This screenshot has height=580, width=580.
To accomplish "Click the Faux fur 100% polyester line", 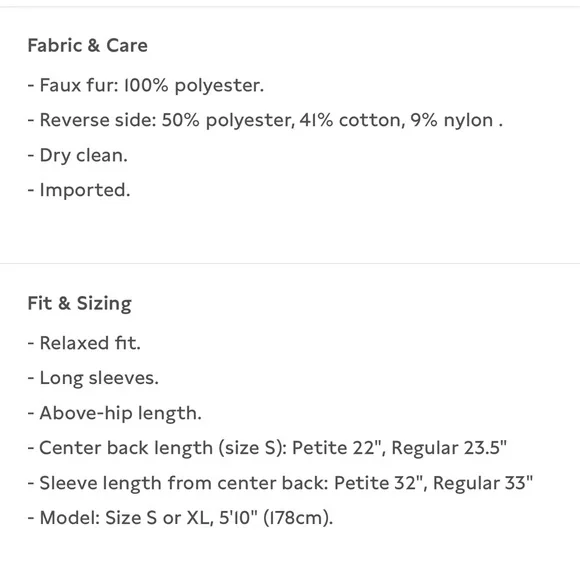I will point(146,85).
